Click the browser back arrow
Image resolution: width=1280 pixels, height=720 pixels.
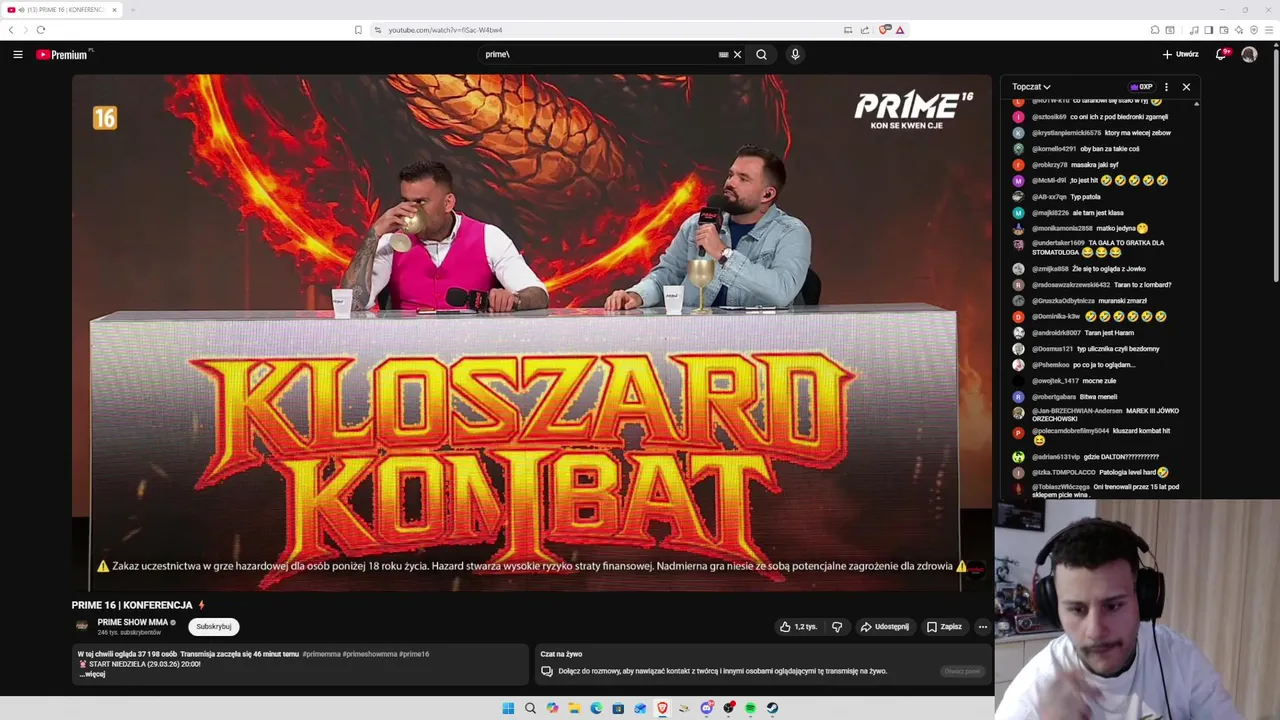tap(11, 30)
